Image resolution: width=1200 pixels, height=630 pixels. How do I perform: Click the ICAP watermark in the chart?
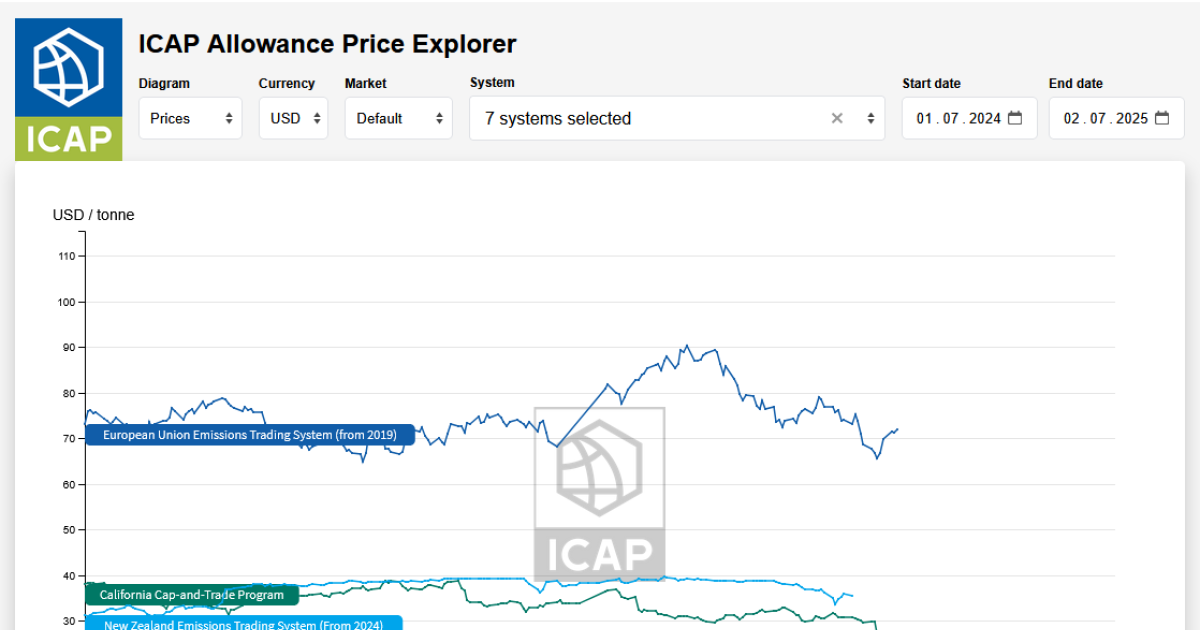[x=599, y=492]
